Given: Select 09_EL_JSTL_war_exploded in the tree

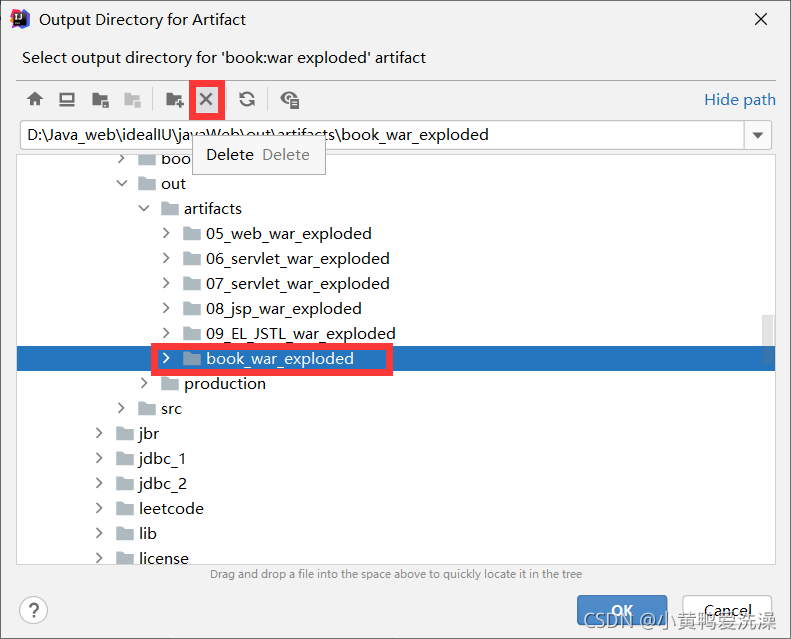Looking at the screenshot, I should pos(396,333).
